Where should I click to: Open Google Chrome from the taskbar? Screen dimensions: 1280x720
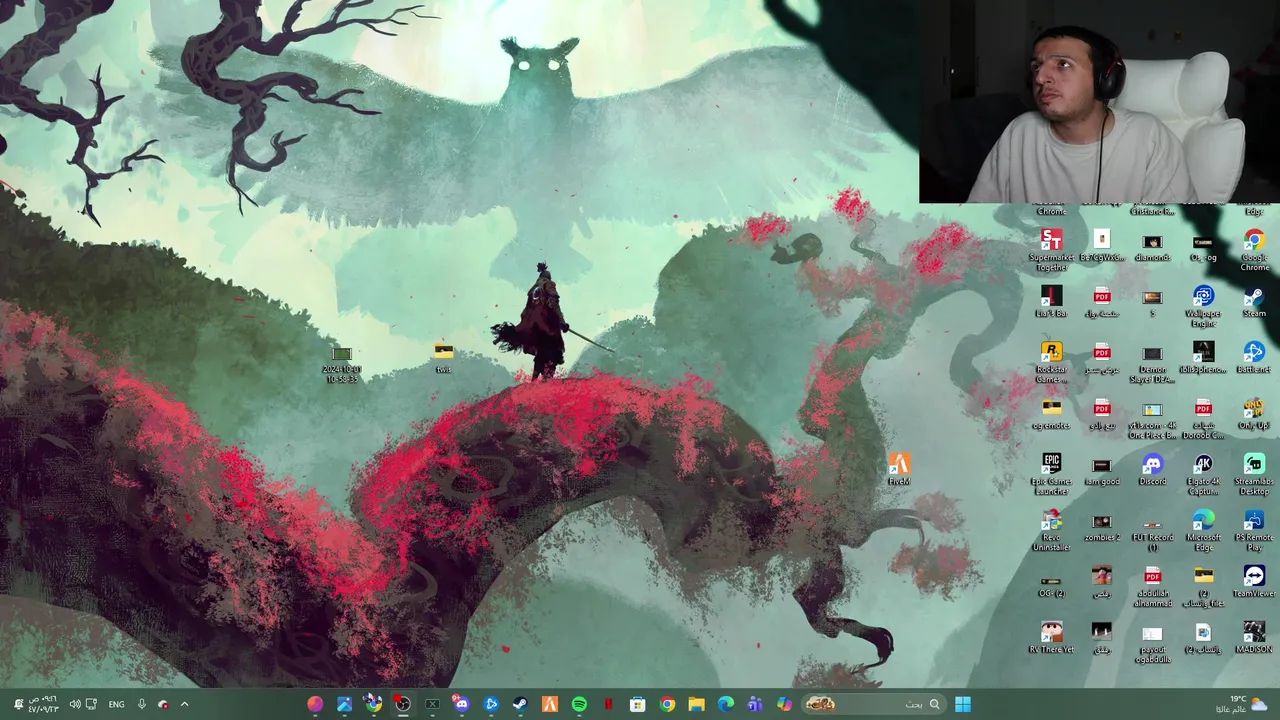click(667, 704)
